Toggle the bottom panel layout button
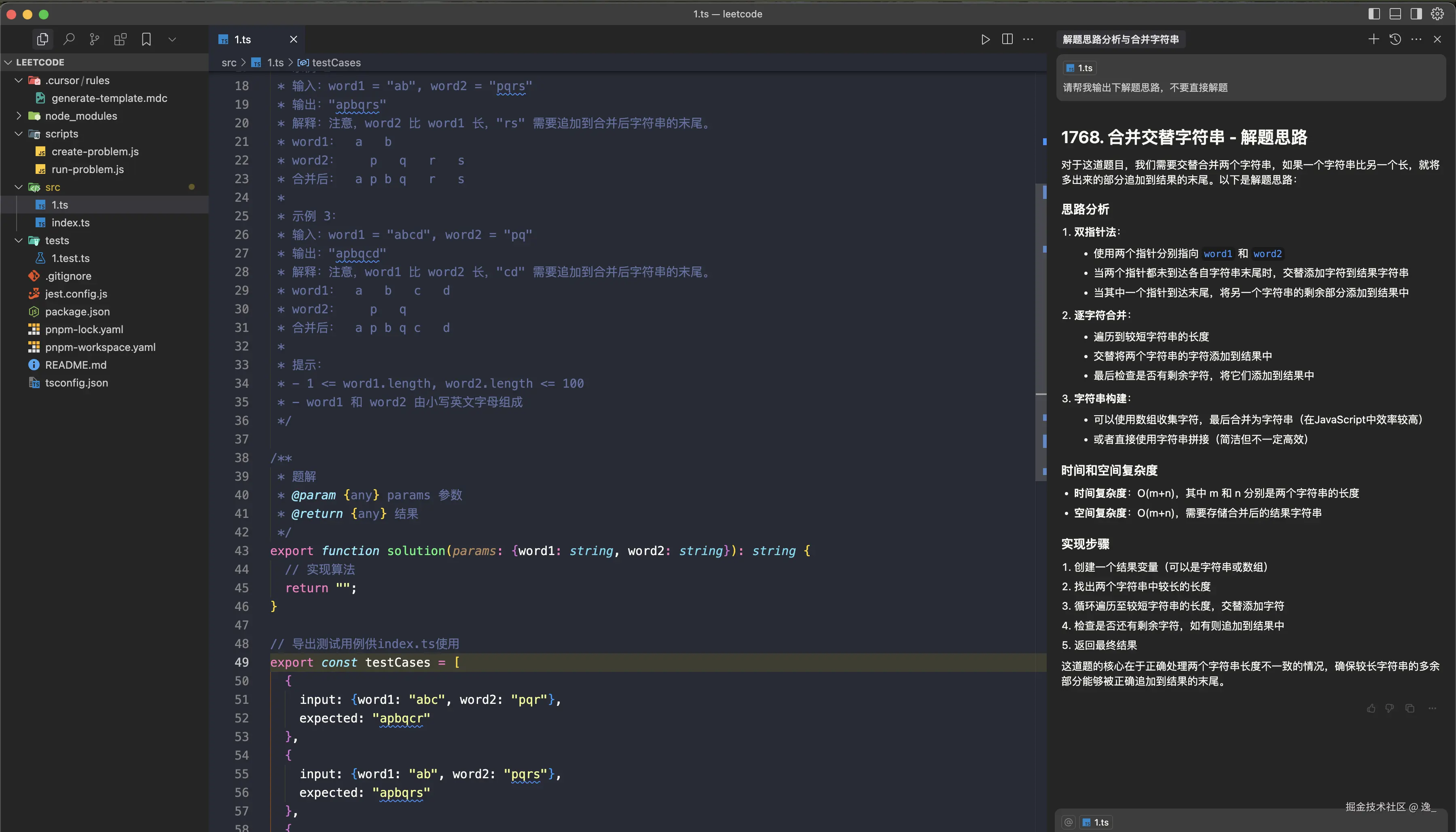 1395,14
